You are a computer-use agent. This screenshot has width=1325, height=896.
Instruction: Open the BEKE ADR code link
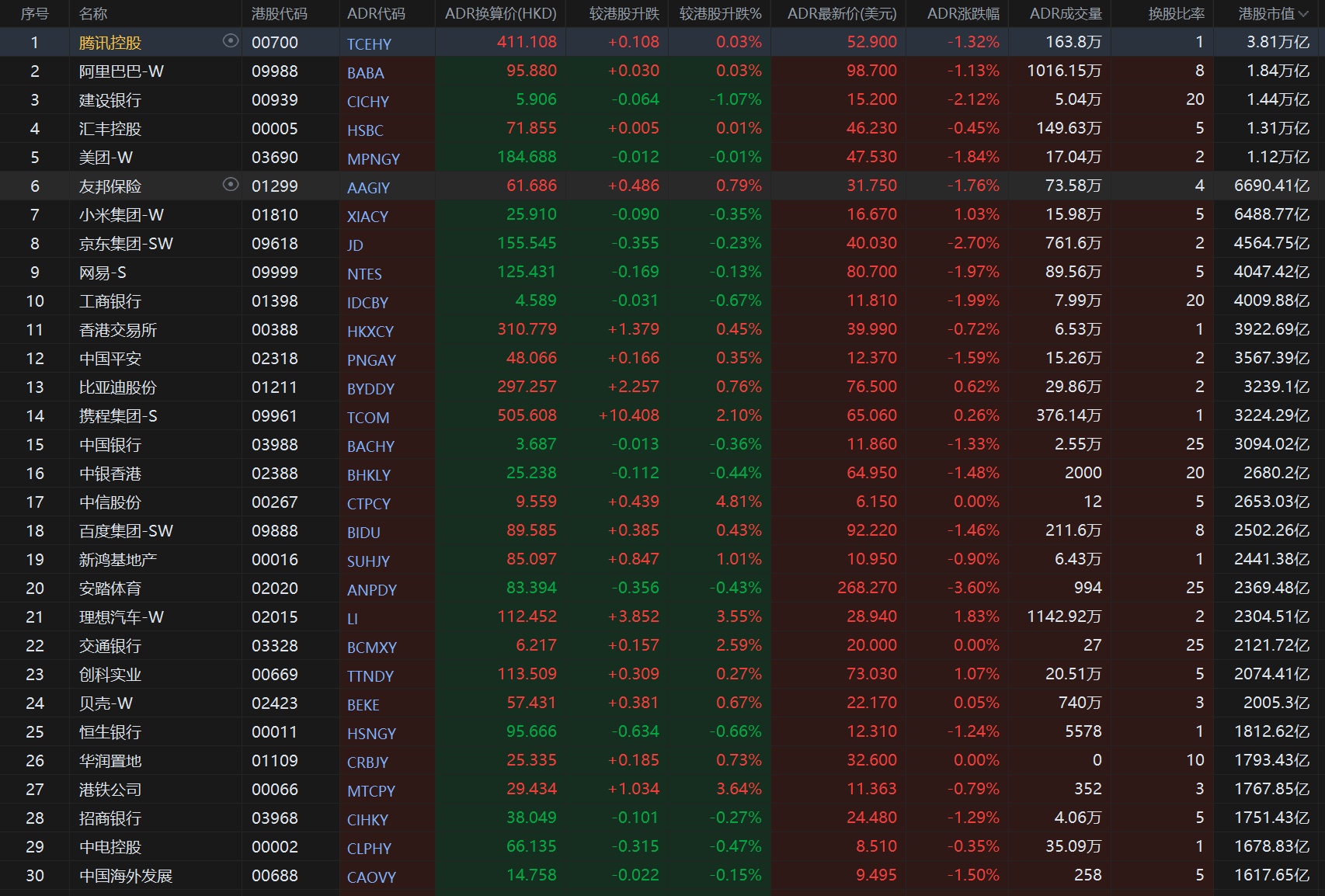363,705
